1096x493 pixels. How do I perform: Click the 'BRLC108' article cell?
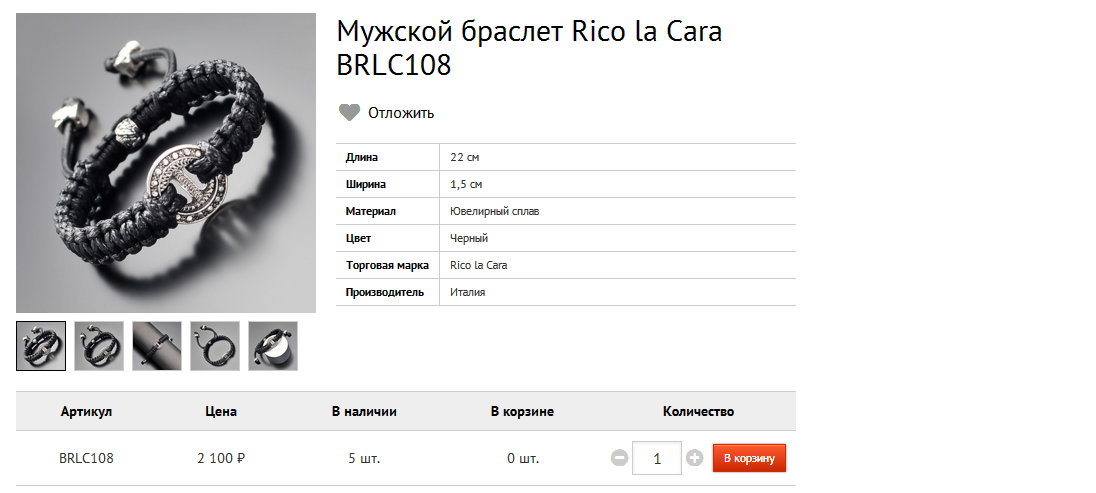pos(86,459)
